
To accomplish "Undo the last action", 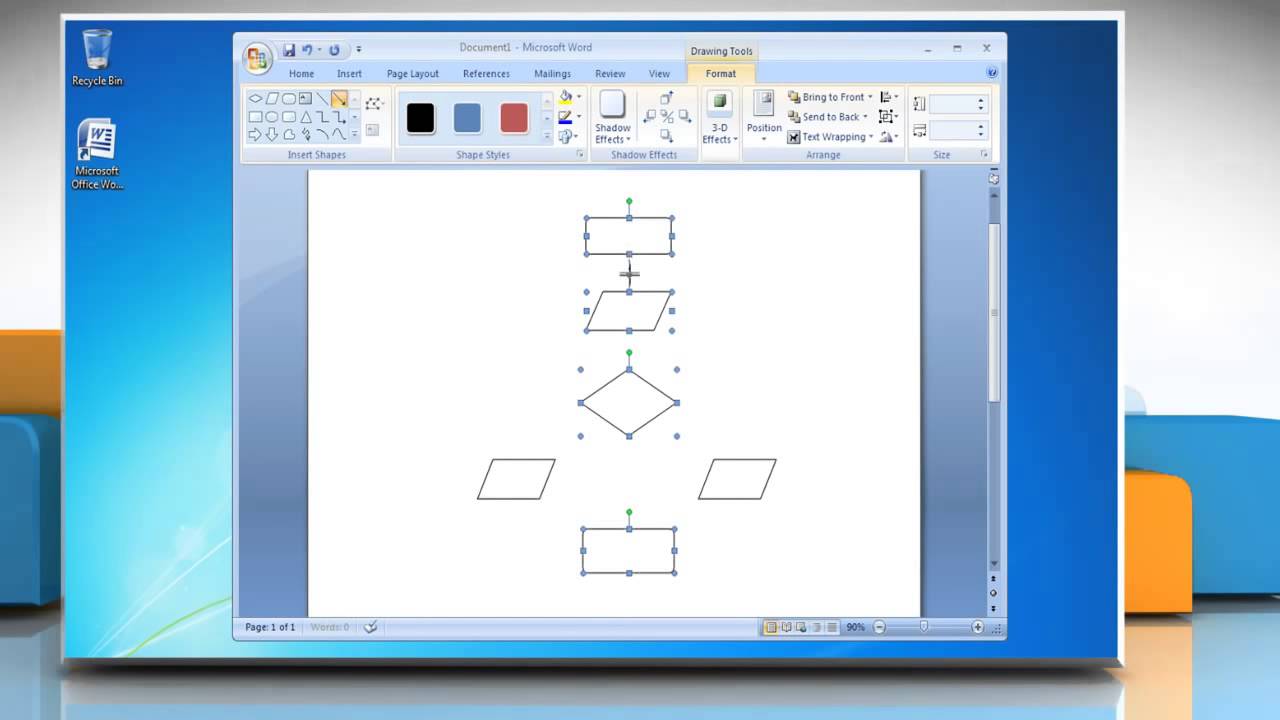I will click(x=308, y=50).
